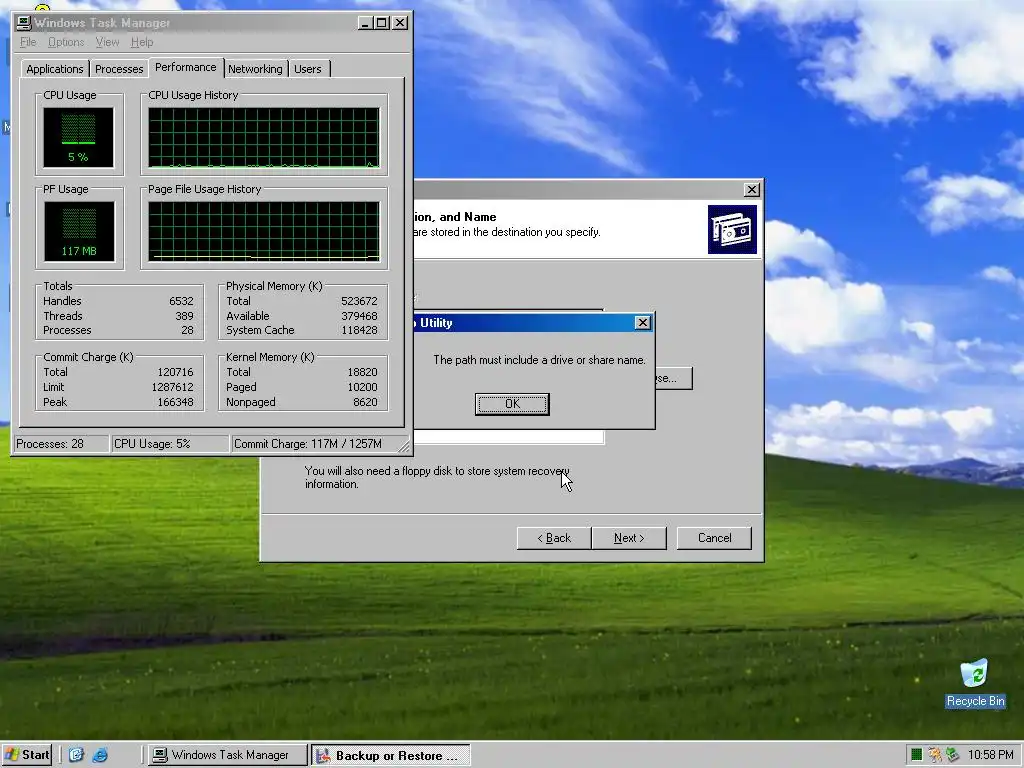Click the Back button in the wizard
Image resolution: width=1024 pixels, height=768 pixels.
pyautogui.click(x=554, y=538)
